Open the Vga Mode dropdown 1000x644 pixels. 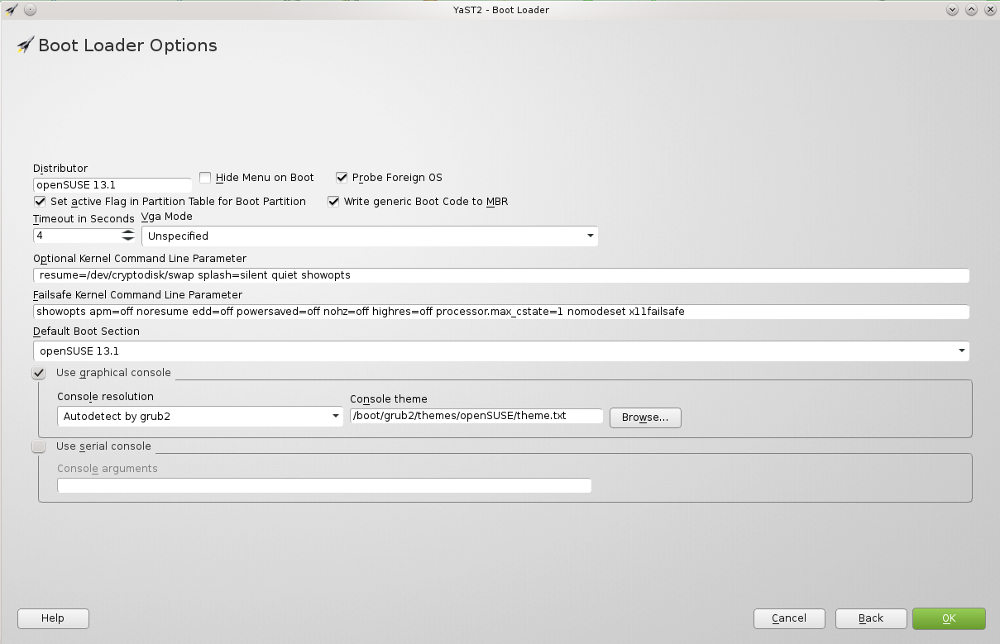tap(369, 236)
